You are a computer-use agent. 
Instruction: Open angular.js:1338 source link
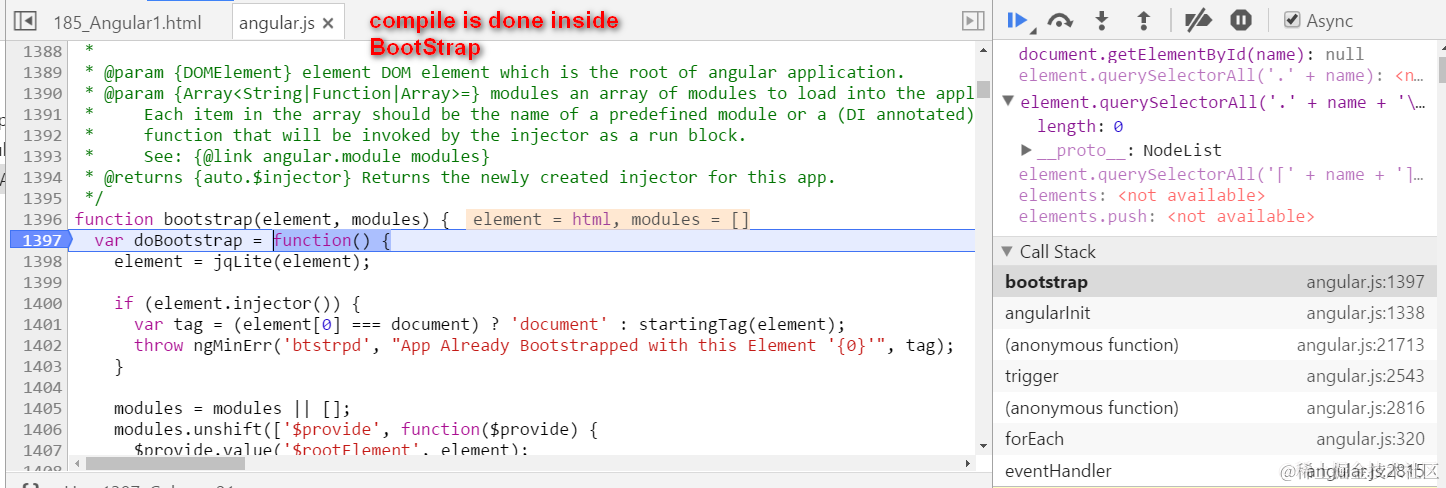click(x=1365, y=313)
